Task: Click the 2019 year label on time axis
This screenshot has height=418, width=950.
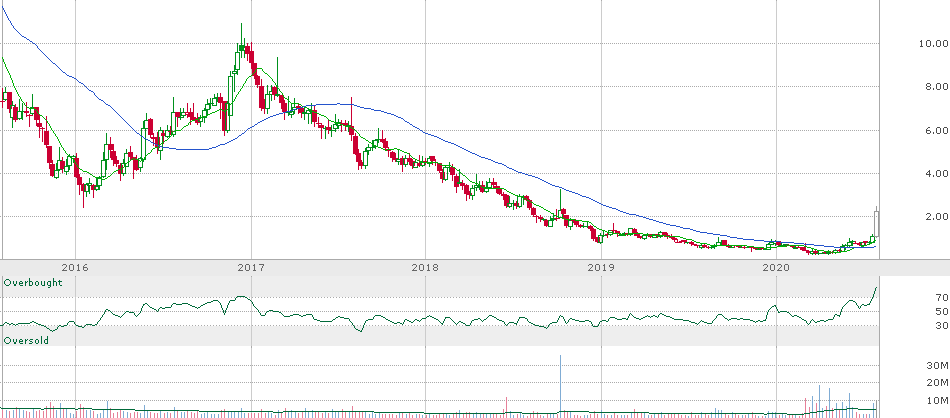Action: point(601,267)
